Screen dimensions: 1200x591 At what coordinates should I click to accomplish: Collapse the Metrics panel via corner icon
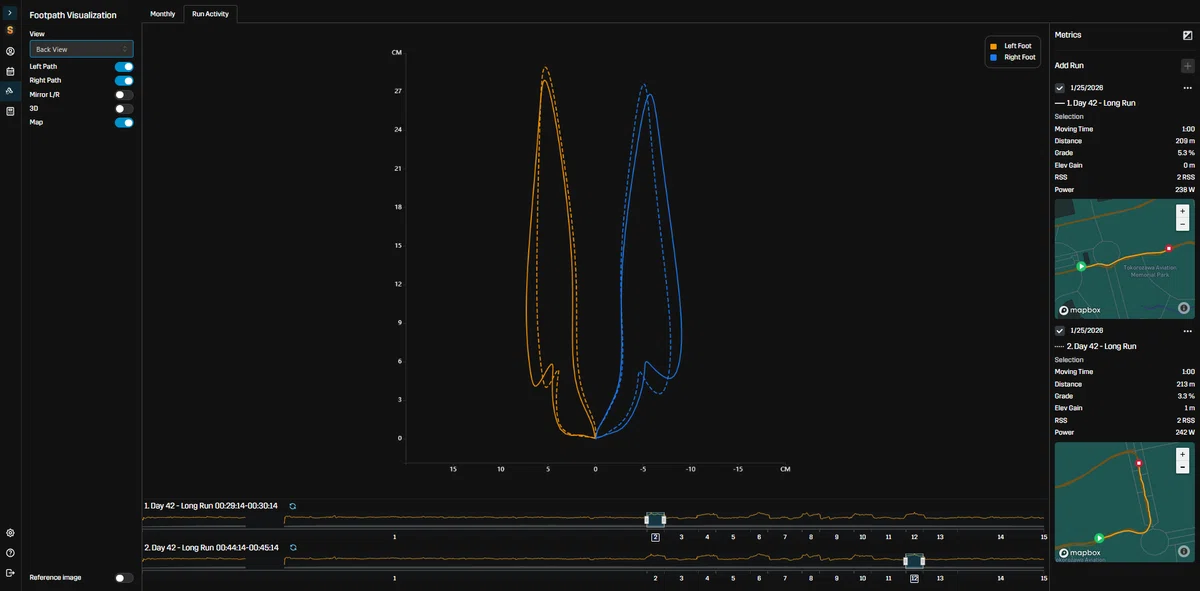(x=1187, y=35)
